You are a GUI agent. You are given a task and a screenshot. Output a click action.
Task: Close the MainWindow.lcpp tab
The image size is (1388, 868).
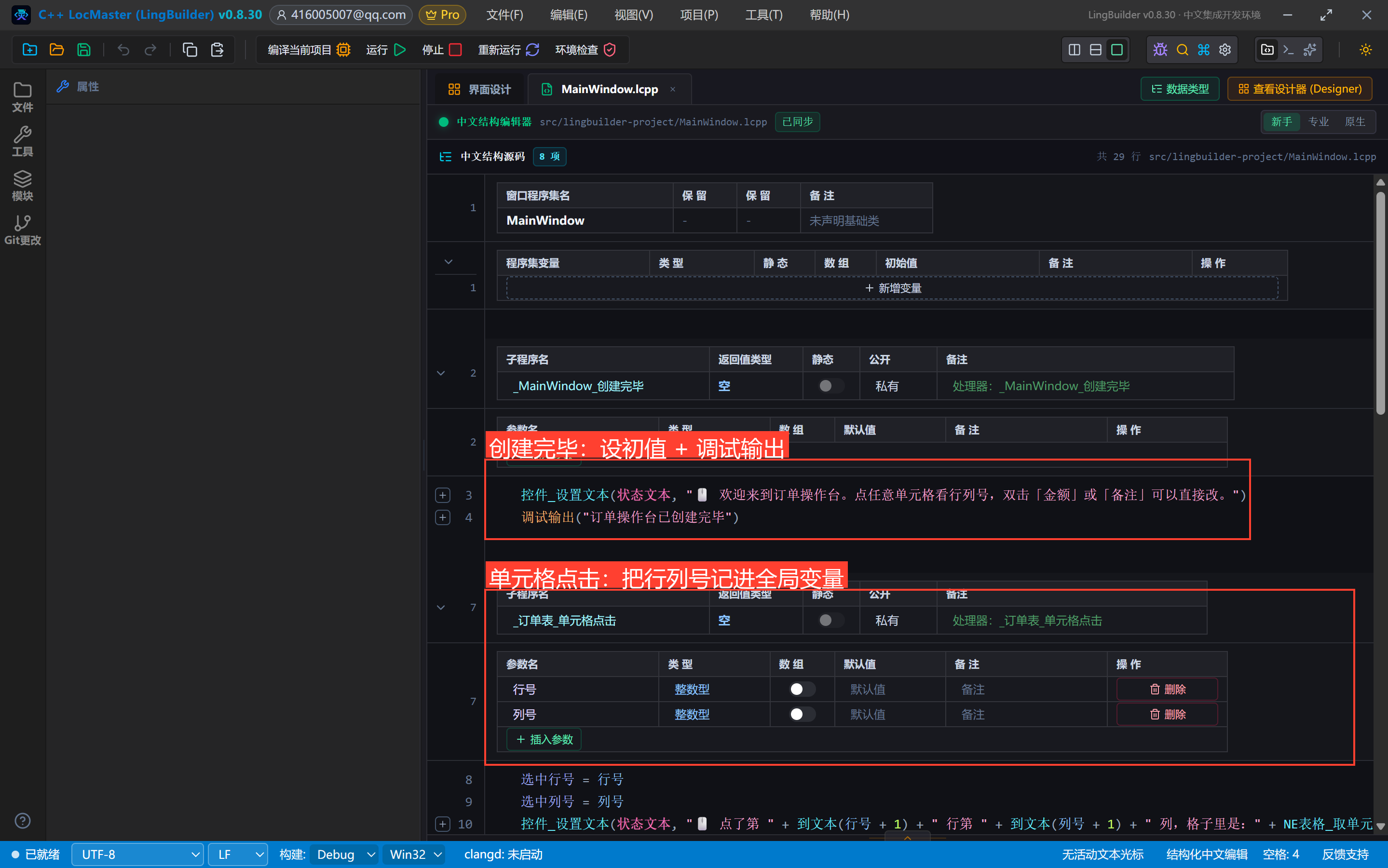673,89
